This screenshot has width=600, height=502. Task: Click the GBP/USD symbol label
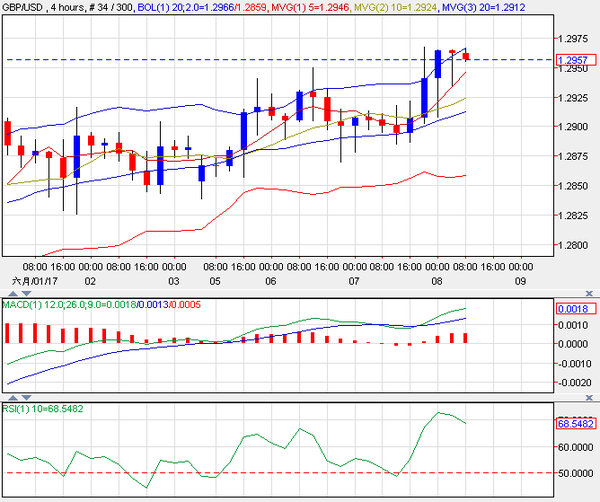pos(26,7)
